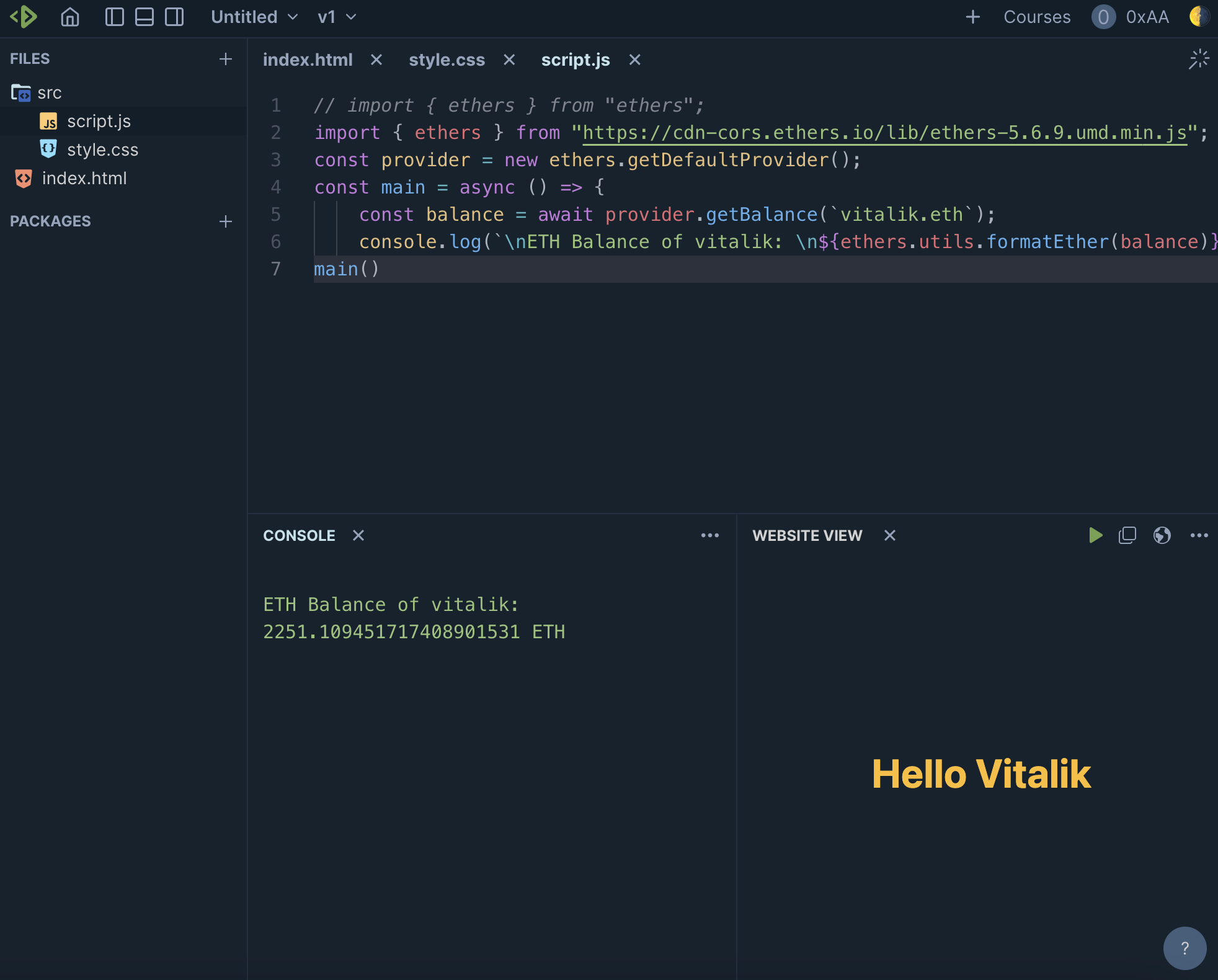This screenshot has height=980, width=1218.
Task: Toggle the left sidebar panel layout icon
Action: tap(114, 17)
